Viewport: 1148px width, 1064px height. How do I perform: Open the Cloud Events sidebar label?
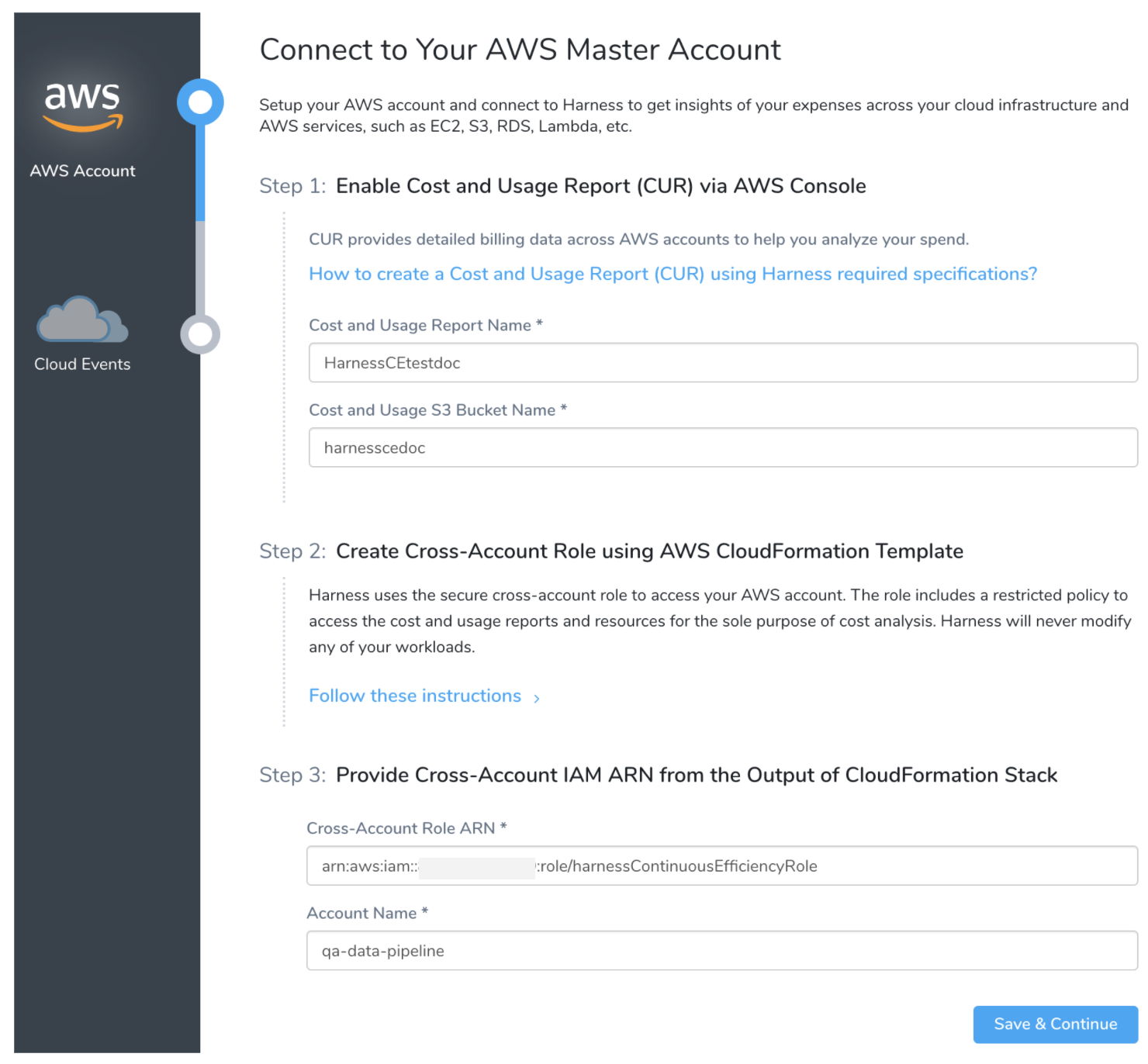coord(82,364)
